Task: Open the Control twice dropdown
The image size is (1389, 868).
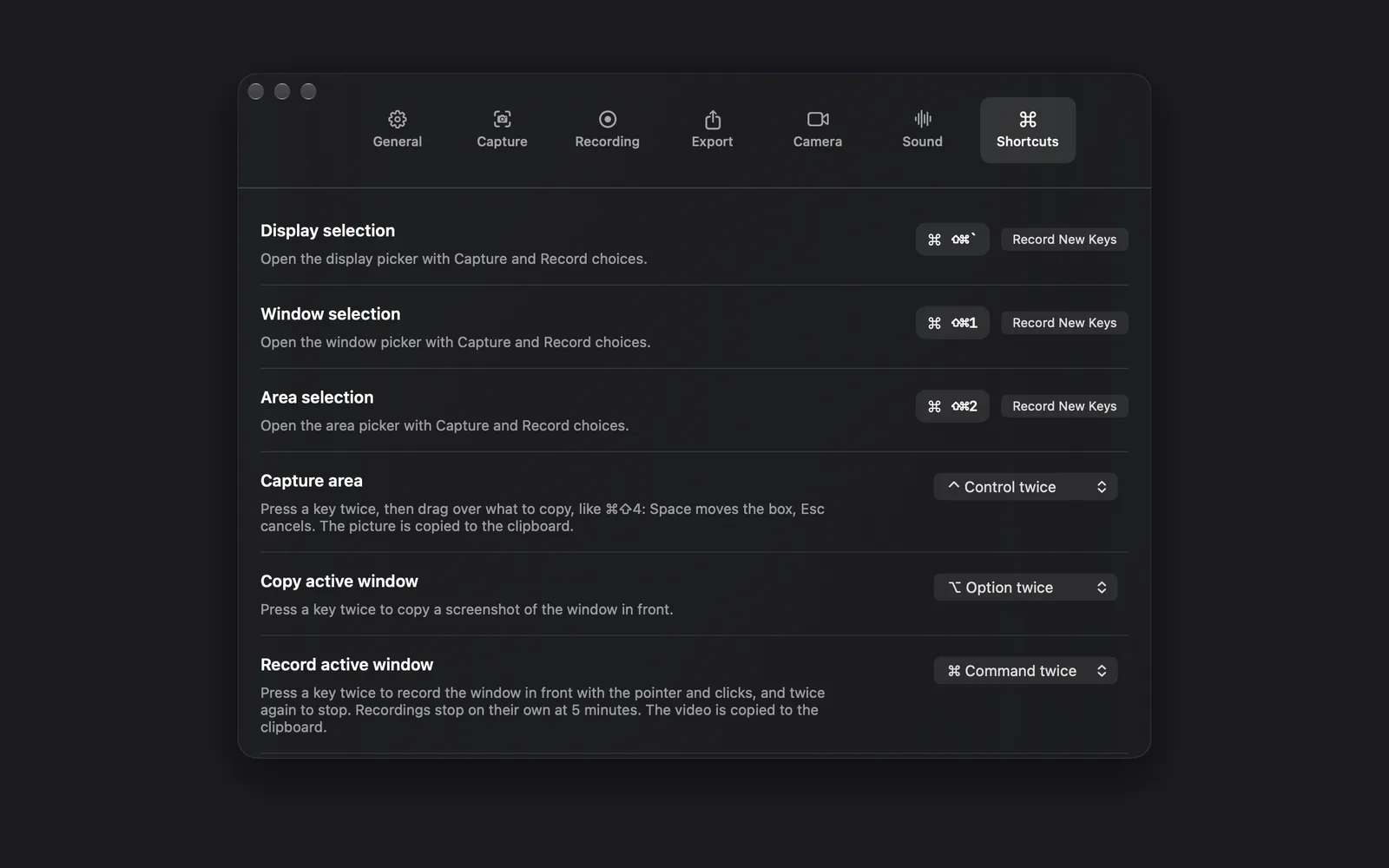Action: coord(1025,487)
